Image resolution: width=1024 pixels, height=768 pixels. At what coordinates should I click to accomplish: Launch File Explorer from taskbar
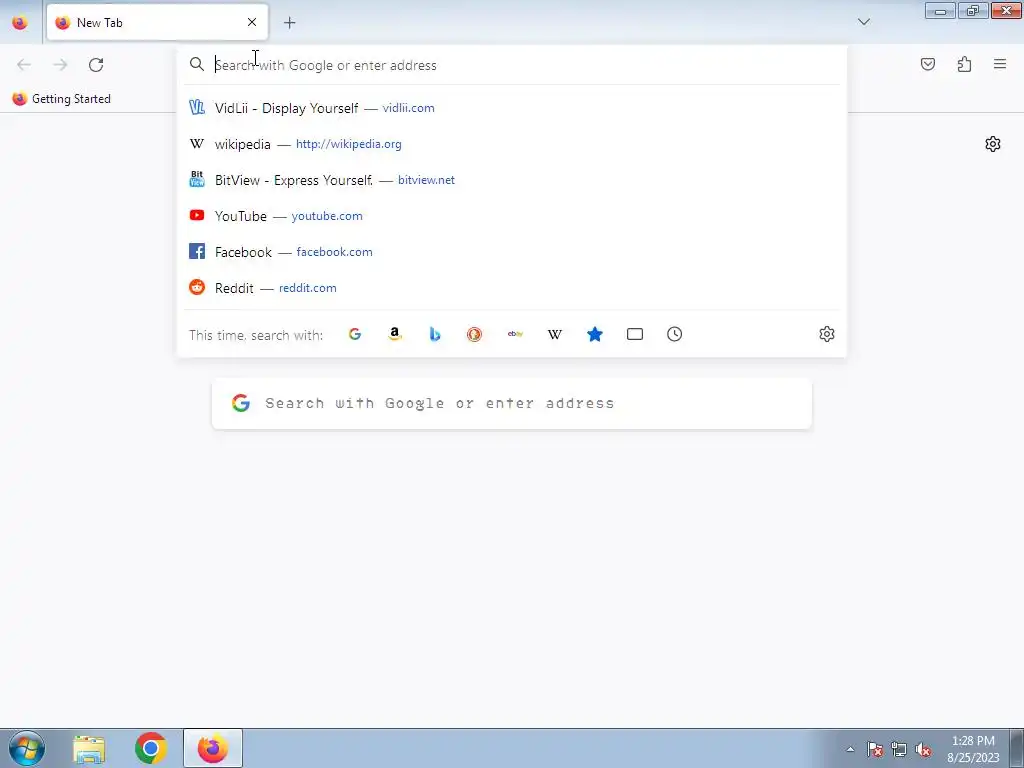89,749
